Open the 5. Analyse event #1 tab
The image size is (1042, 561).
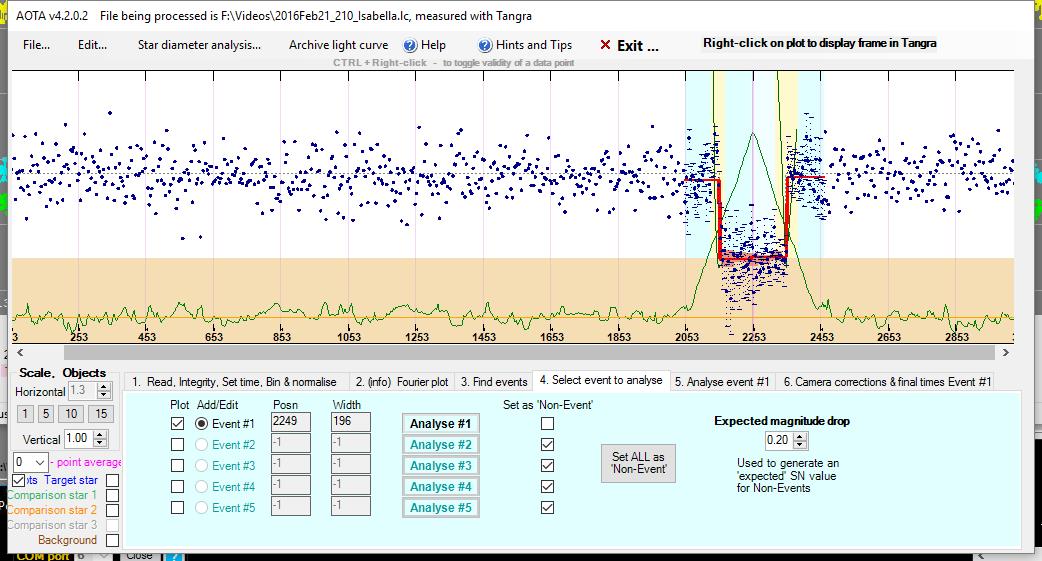(x=722, y=382)
